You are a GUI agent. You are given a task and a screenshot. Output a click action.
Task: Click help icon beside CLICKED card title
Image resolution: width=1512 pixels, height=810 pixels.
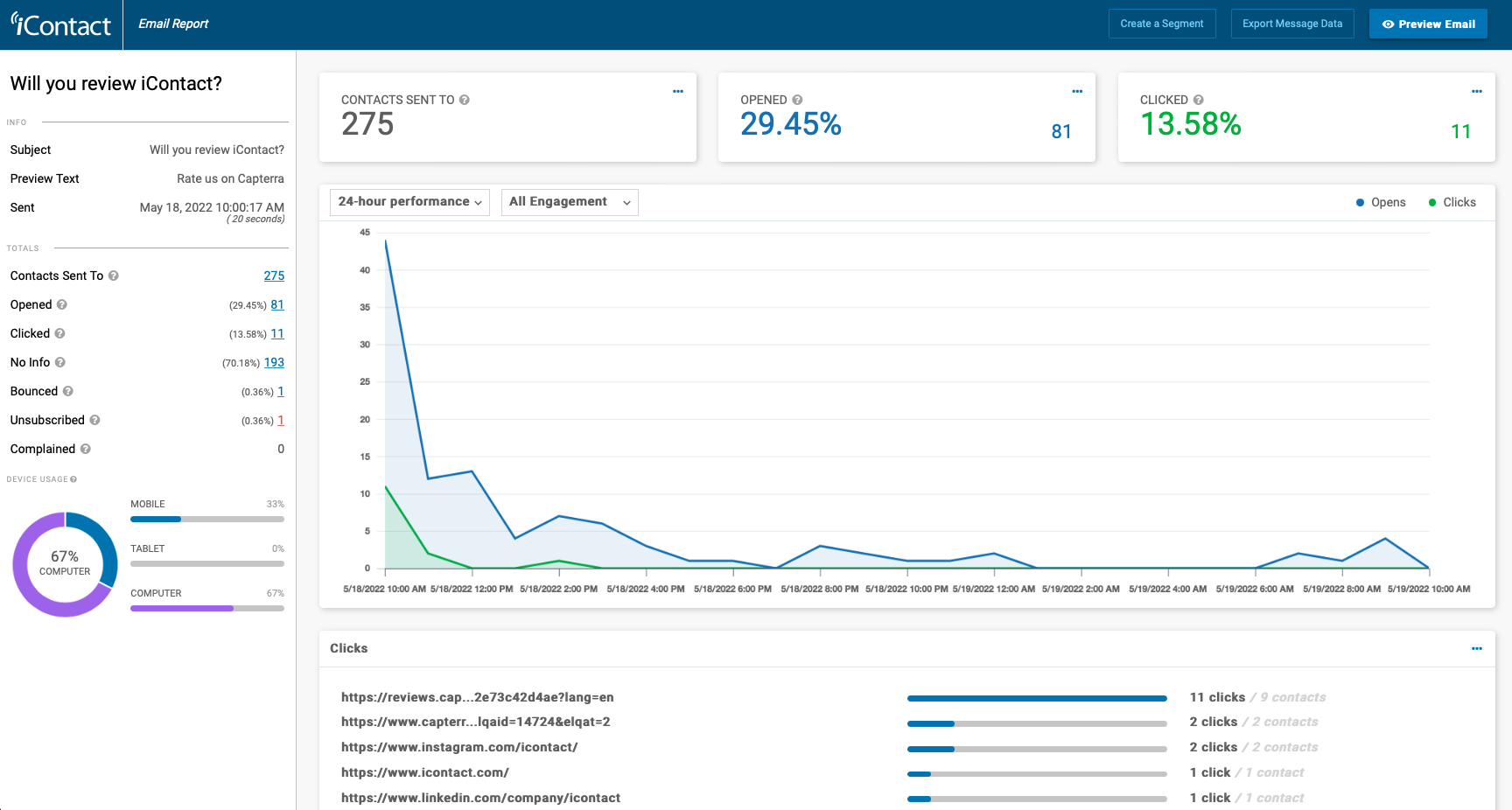(1199, 100)
